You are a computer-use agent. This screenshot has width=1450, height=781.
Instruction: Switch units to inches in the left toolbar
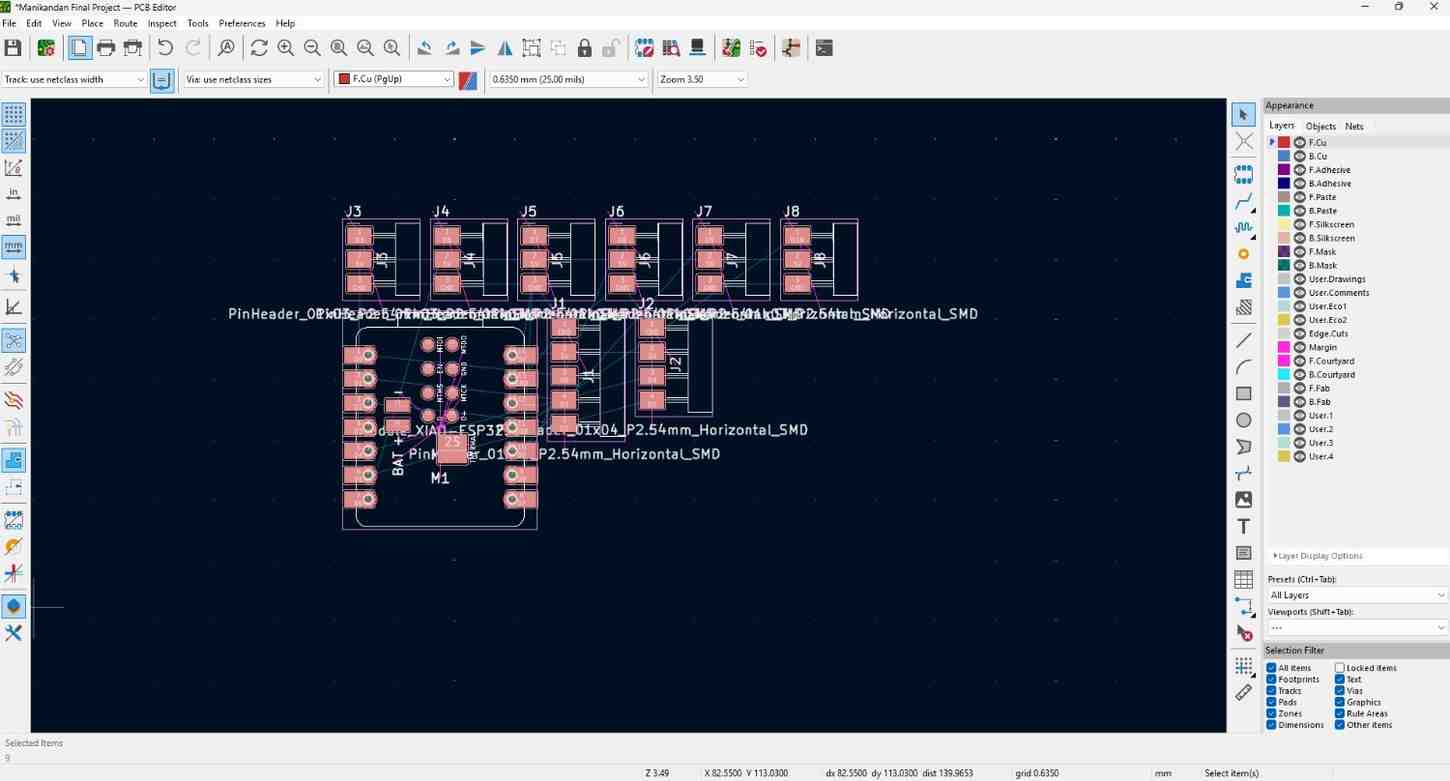pos(14,193)
